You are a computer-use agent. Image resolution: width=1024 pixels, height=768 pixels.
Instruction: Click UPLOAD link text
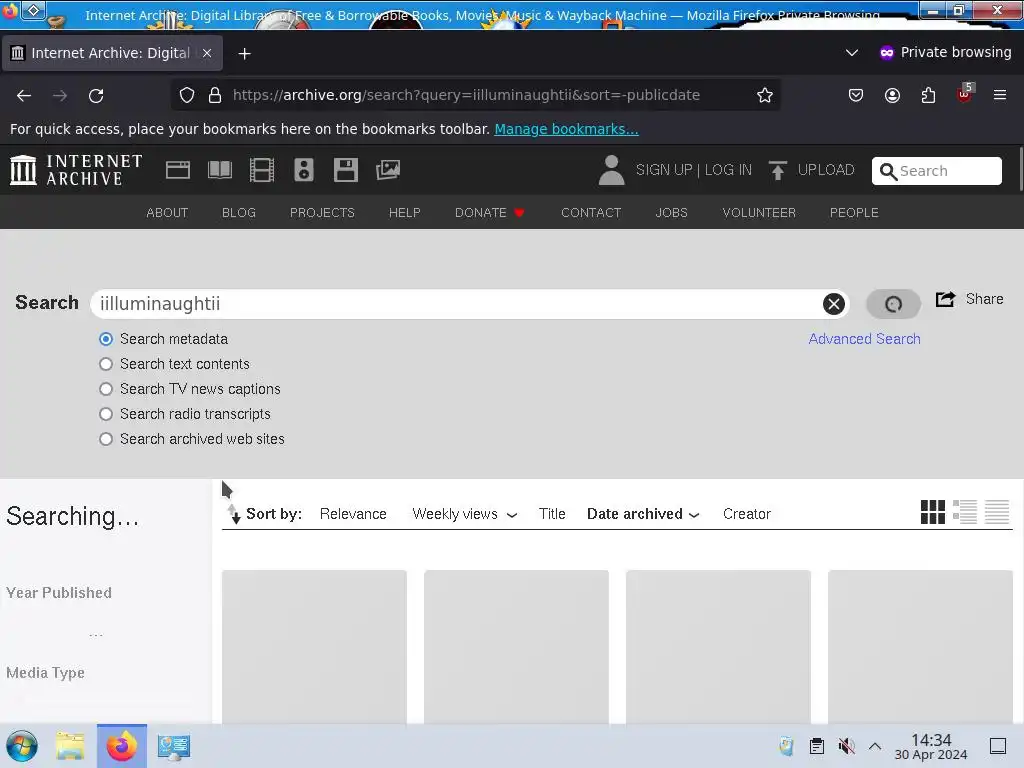tap(825, 170)
